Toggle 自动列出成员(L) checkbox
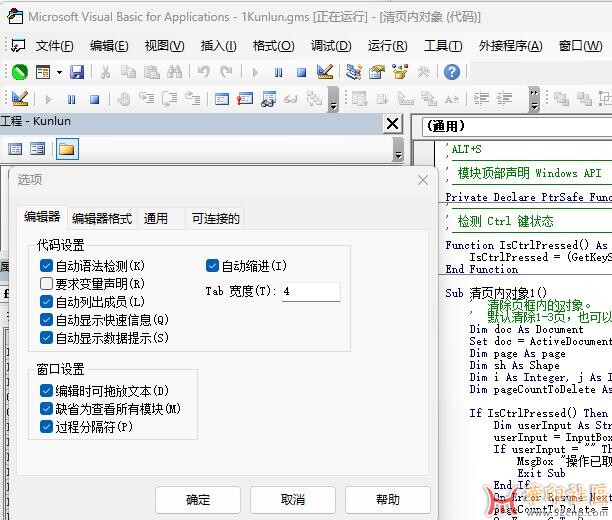Image resolution: width=612 pixels, height=520 pixels. (46, 302)
